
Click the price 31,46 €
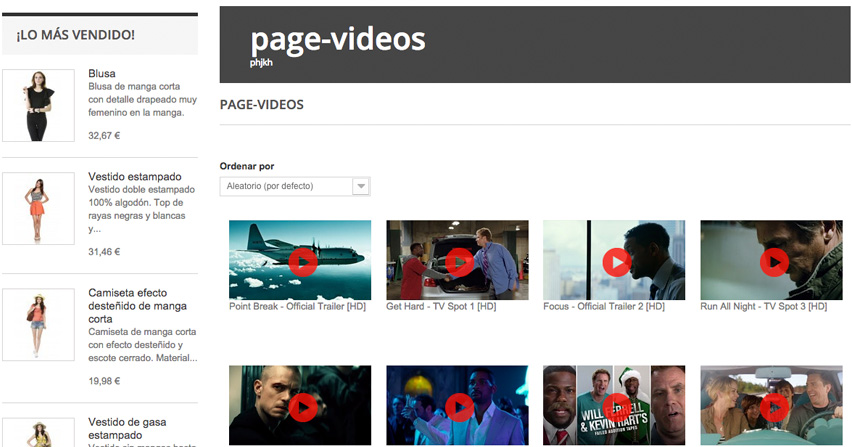(x=104, y=252)
